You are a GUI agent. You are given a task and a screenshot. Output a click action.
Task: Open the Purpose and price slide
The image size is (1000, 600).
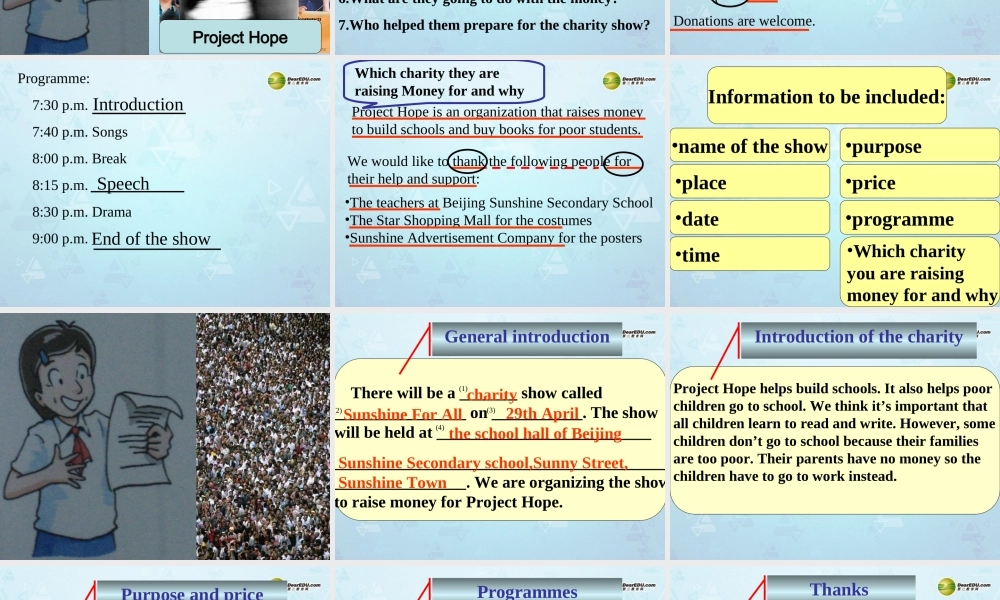point(165,583)
